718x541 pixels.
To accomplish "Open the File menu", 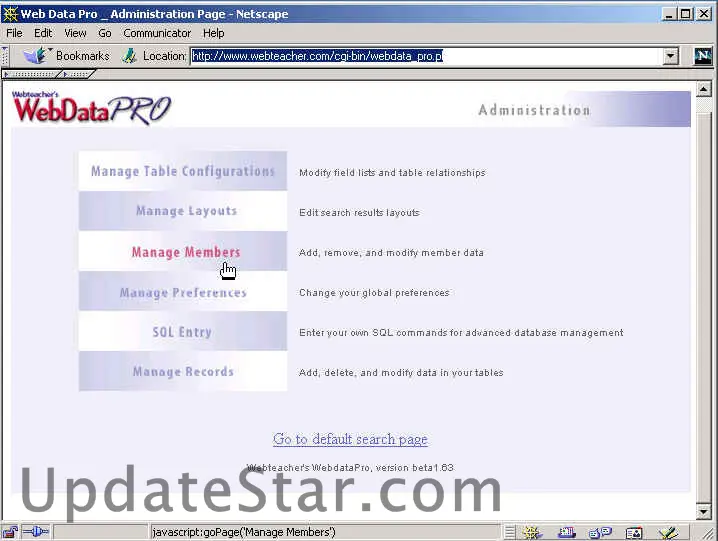I will 14,33.
